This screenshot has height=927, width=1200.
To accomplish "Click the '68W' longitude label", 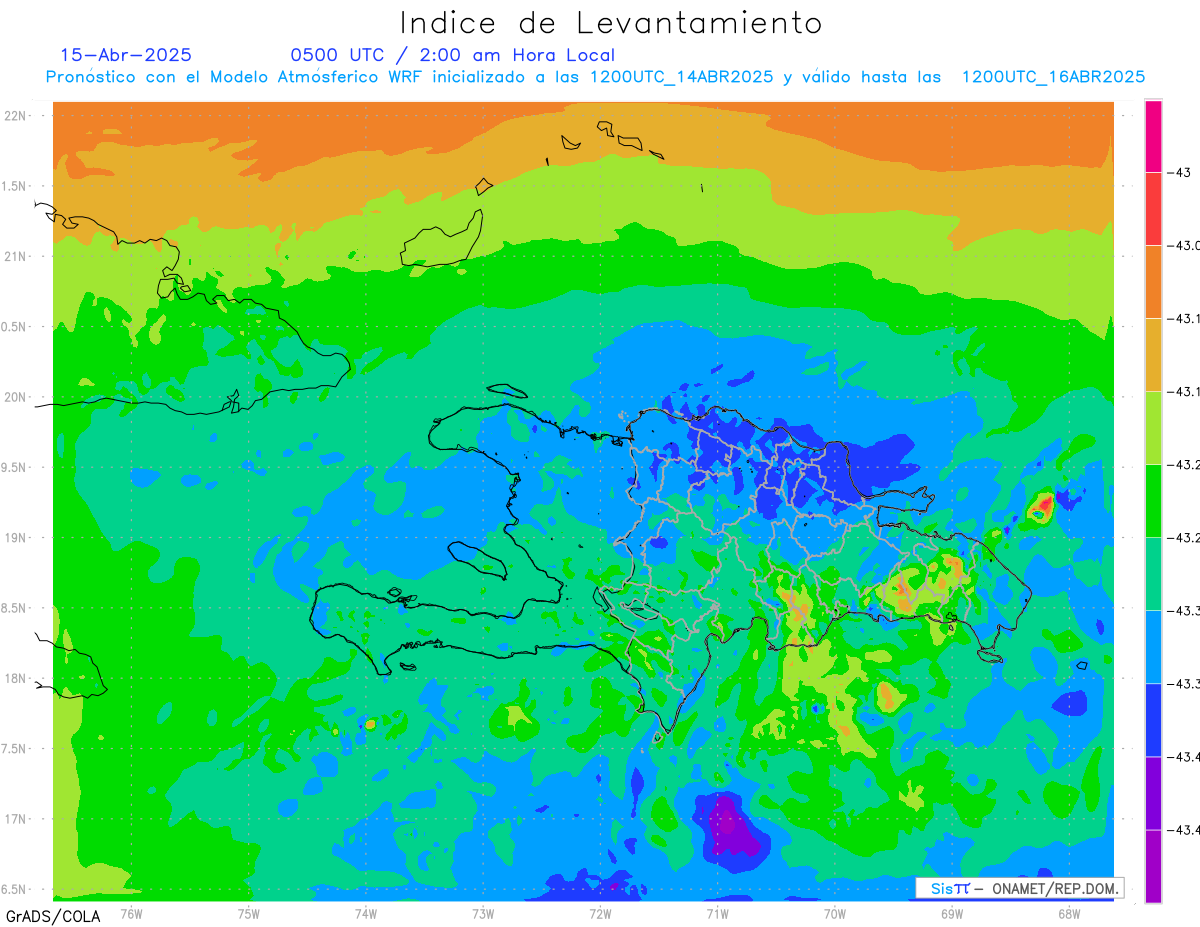I will tap(1068, 913).
